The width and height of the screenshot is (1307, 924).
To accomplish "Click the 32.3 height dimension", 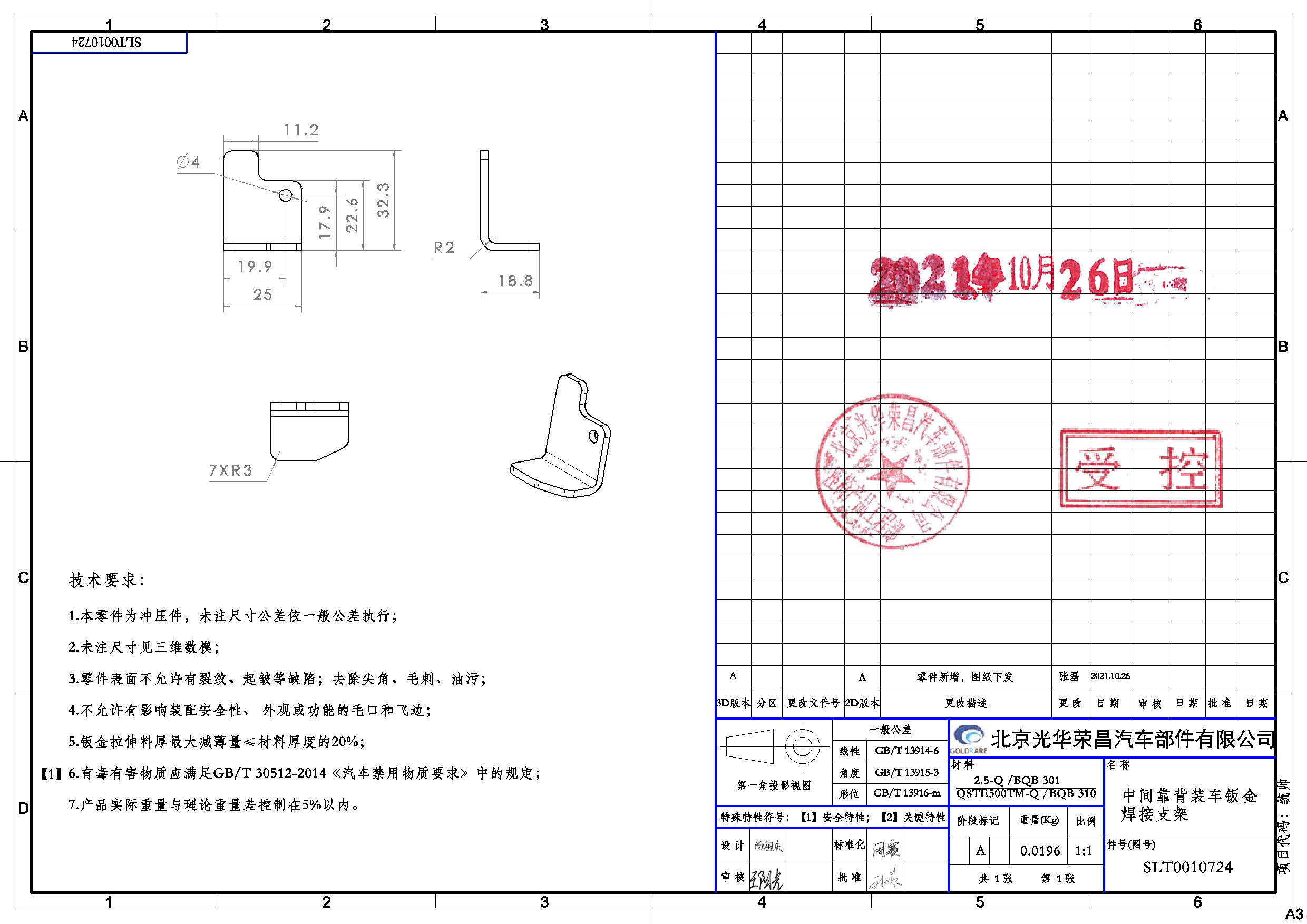I will 383,200.
